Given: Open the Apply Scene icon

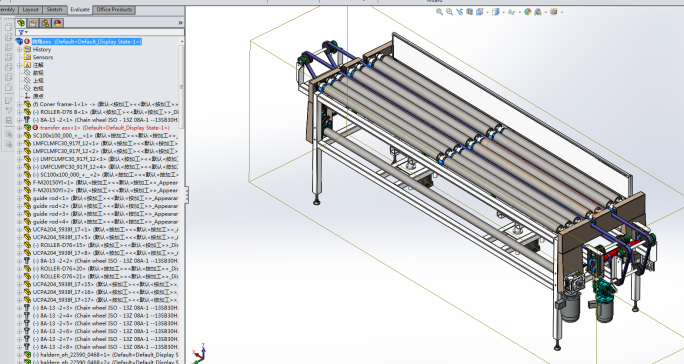Looking at the screenshot, I should pyautogui.click(x=538, y=12).
